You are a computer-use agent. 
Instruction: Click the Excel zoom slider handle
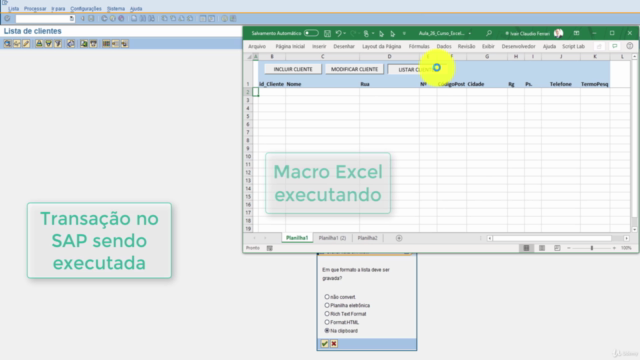591,248
